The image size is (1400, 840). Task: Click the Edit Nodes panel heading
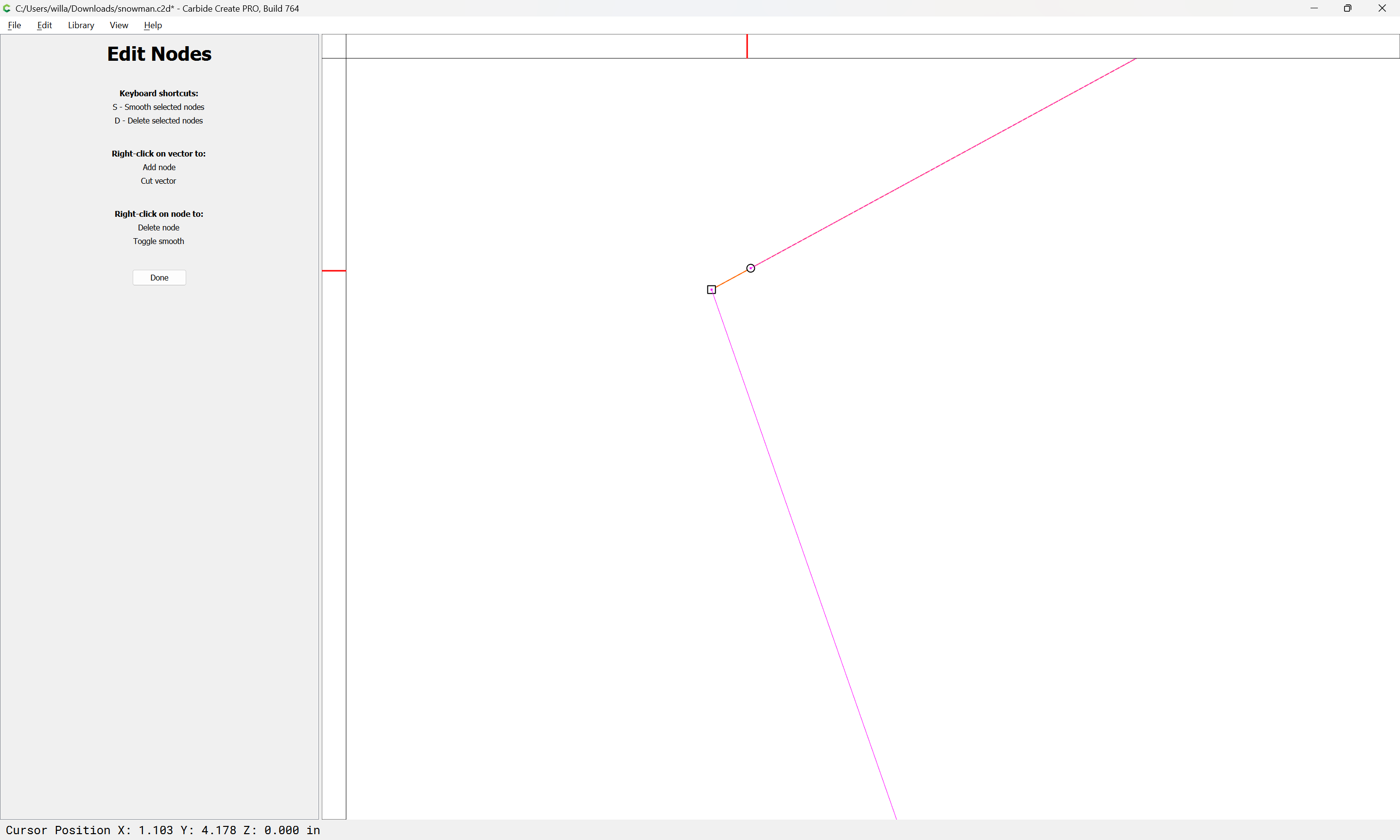coord(159,54)
